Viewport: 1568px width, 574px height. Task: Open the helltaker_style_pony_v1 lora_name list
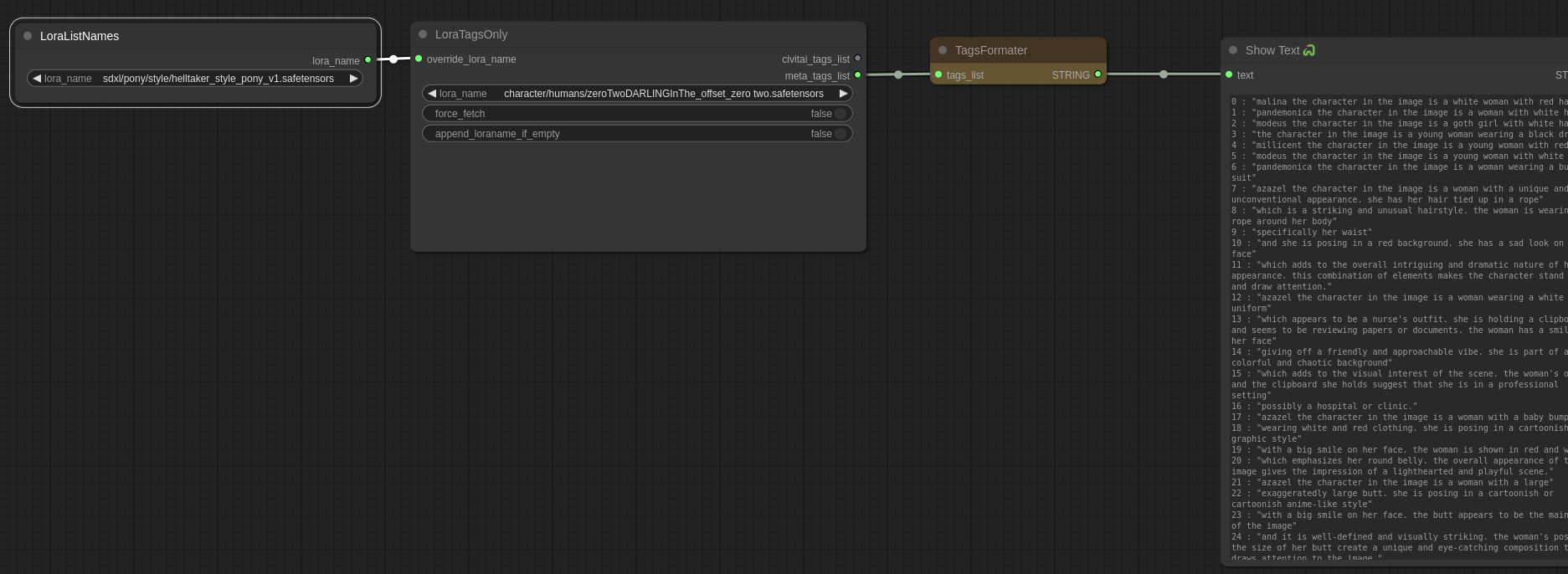pos(218,79)
